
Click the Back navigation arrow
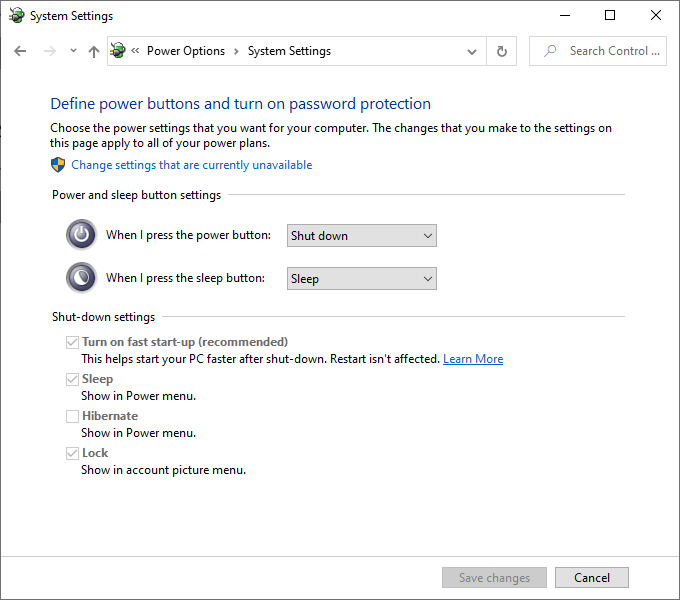tap(20, 51)
